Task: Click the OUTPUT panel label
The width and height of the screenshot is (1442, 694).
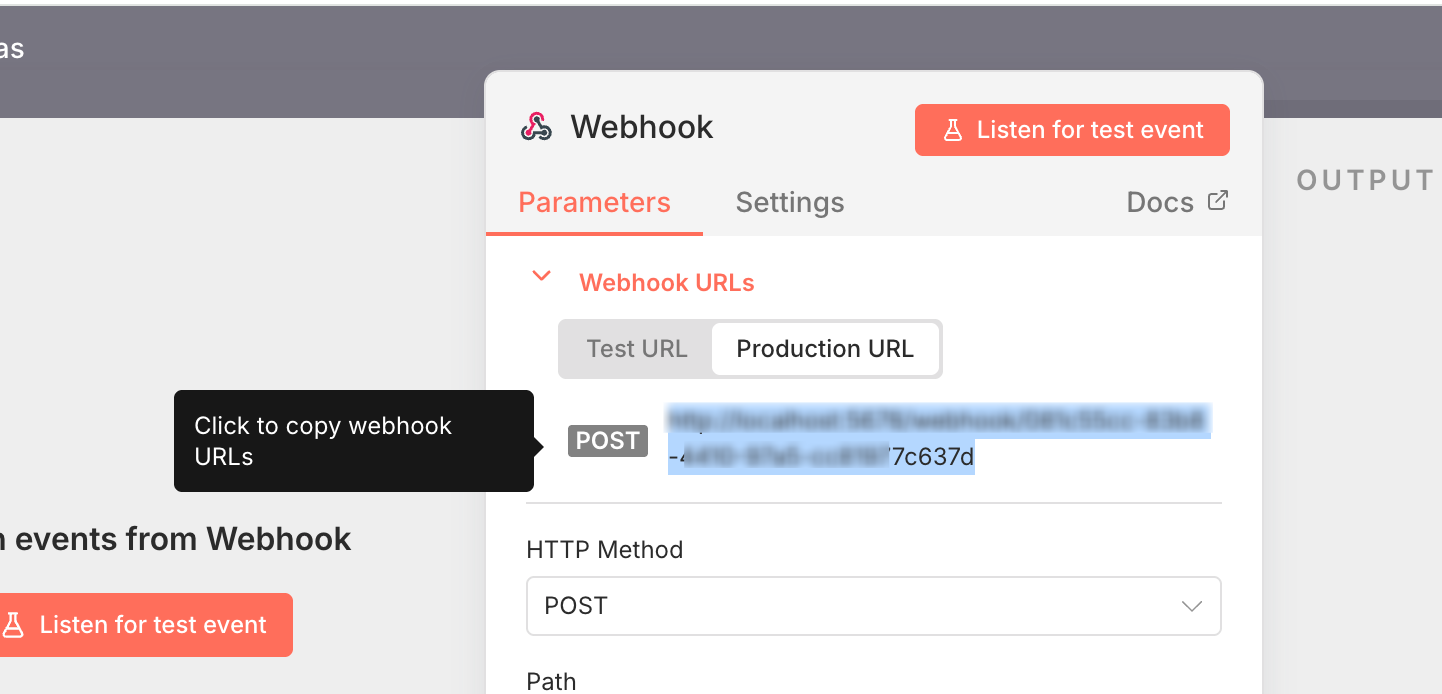Action: 1365,180
